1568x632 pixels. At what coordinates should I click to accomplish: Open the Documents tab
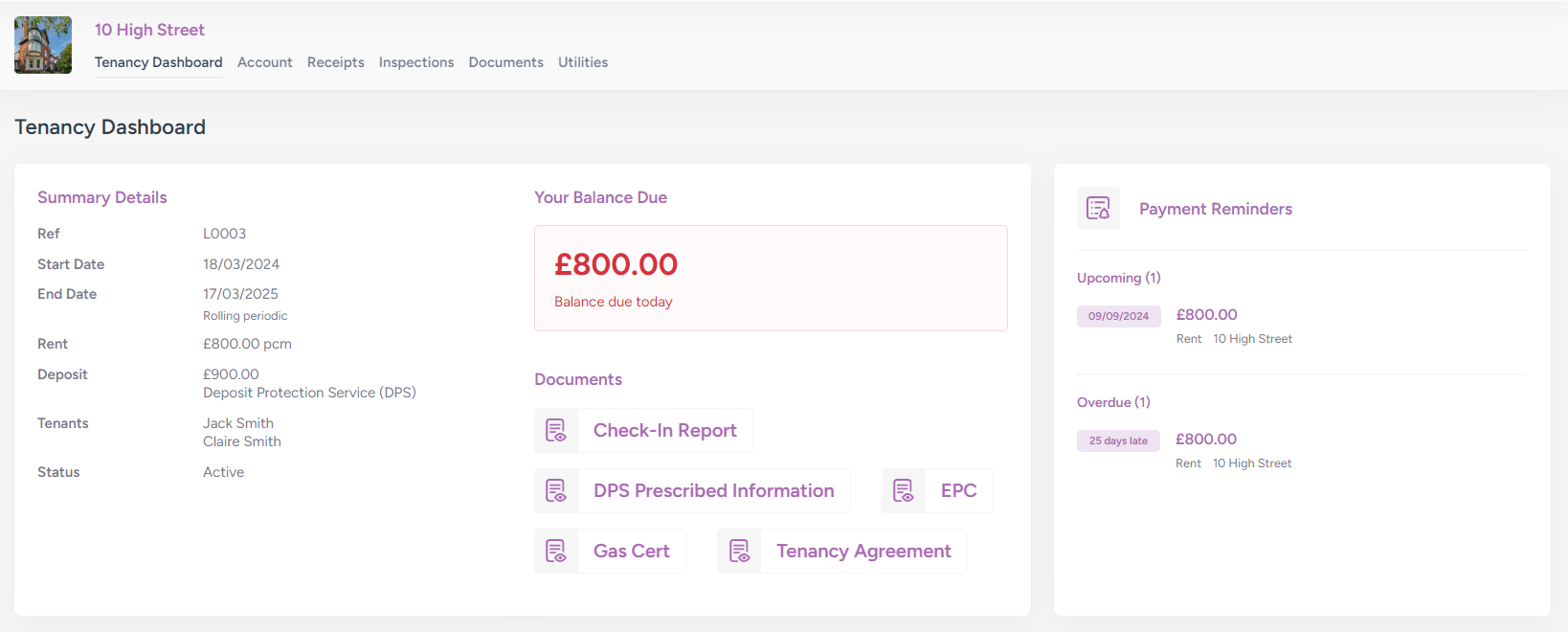click(505, 62)
